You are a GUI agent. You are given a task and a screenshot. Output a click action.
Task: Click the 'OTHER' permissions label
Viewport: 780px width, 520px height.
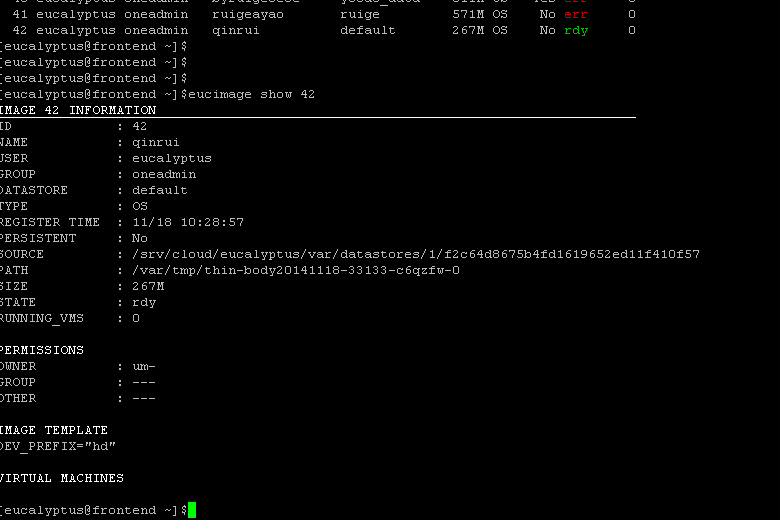[x=18, y=398]
